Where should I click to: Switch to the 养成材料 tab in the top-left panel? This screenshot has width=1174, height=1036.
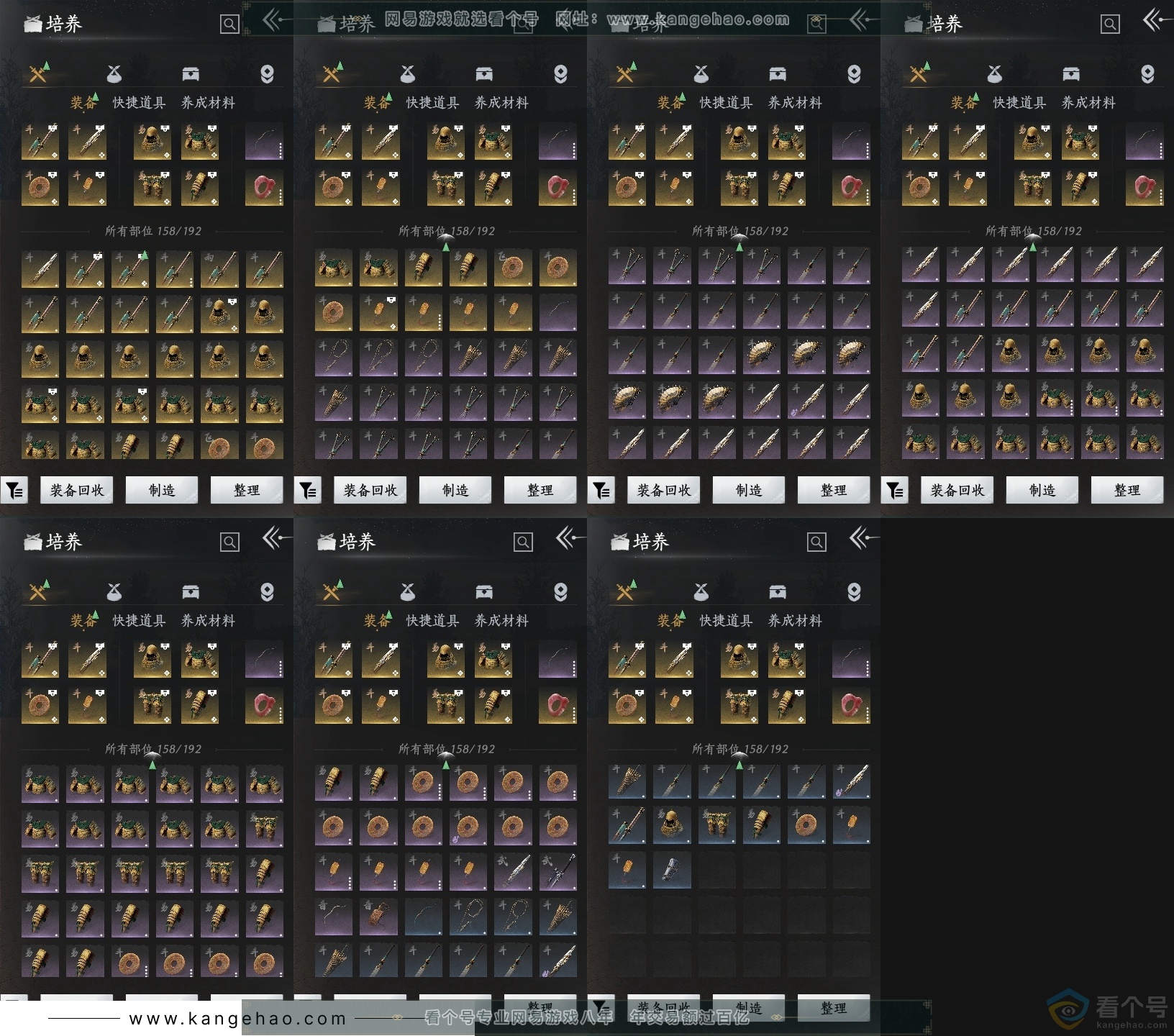(208, 103)
